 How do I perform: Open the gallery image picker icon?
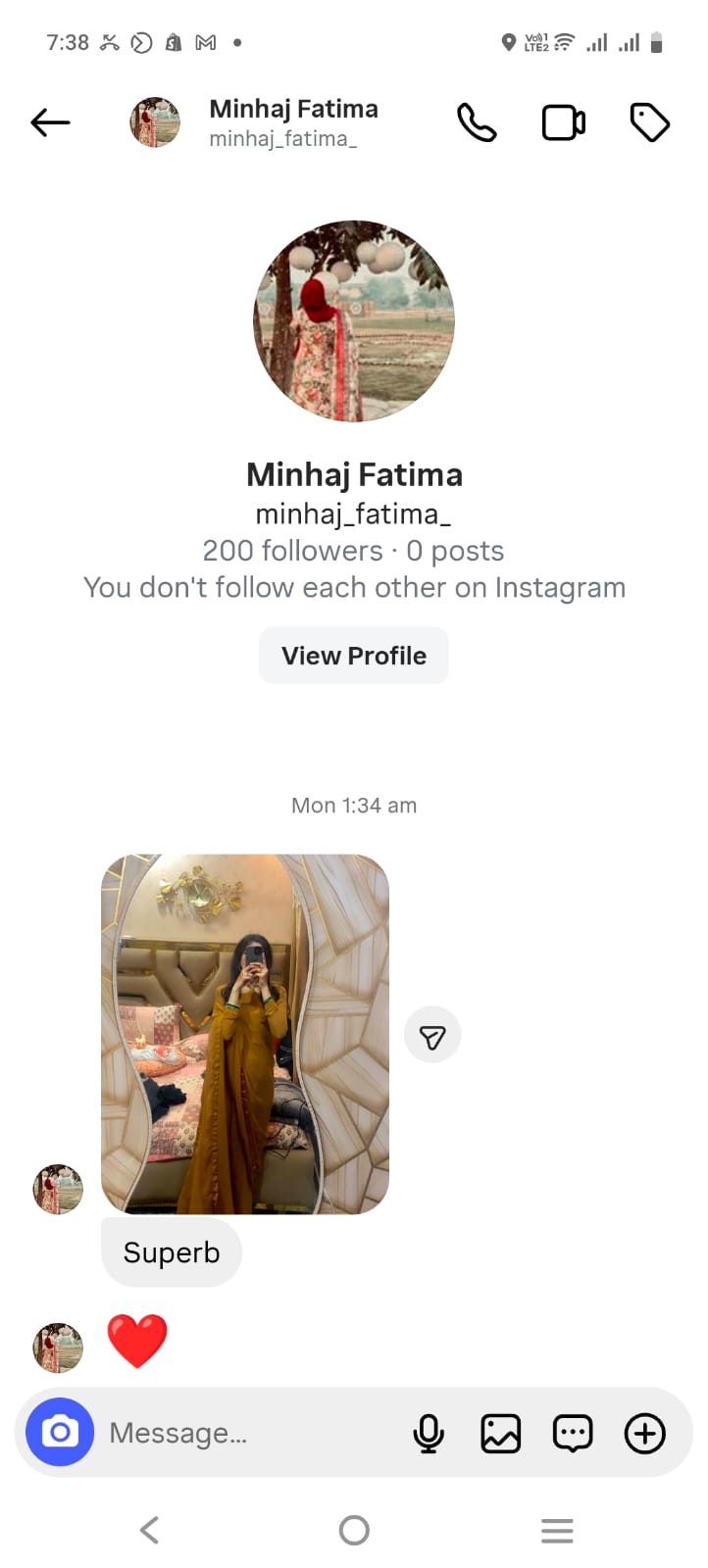point(500,1434)
